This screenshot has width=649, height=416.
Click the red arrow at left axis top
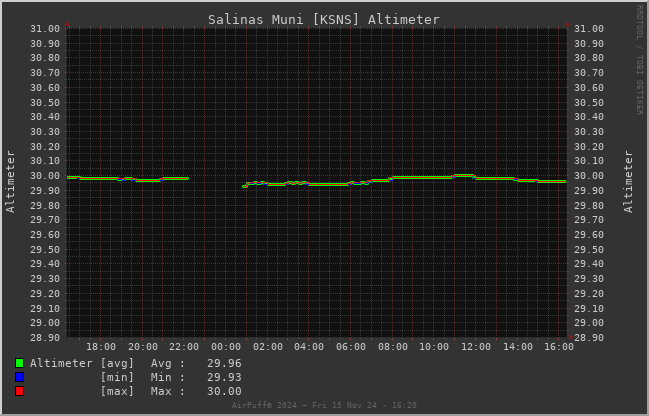(67, 24)
